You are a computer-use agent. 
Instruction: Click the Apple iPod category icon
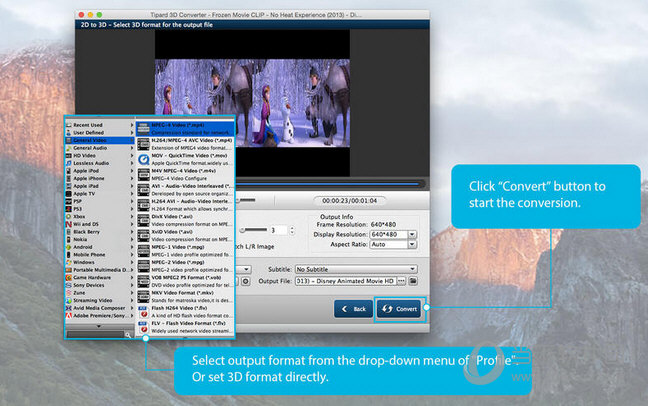tap(69, 171)
